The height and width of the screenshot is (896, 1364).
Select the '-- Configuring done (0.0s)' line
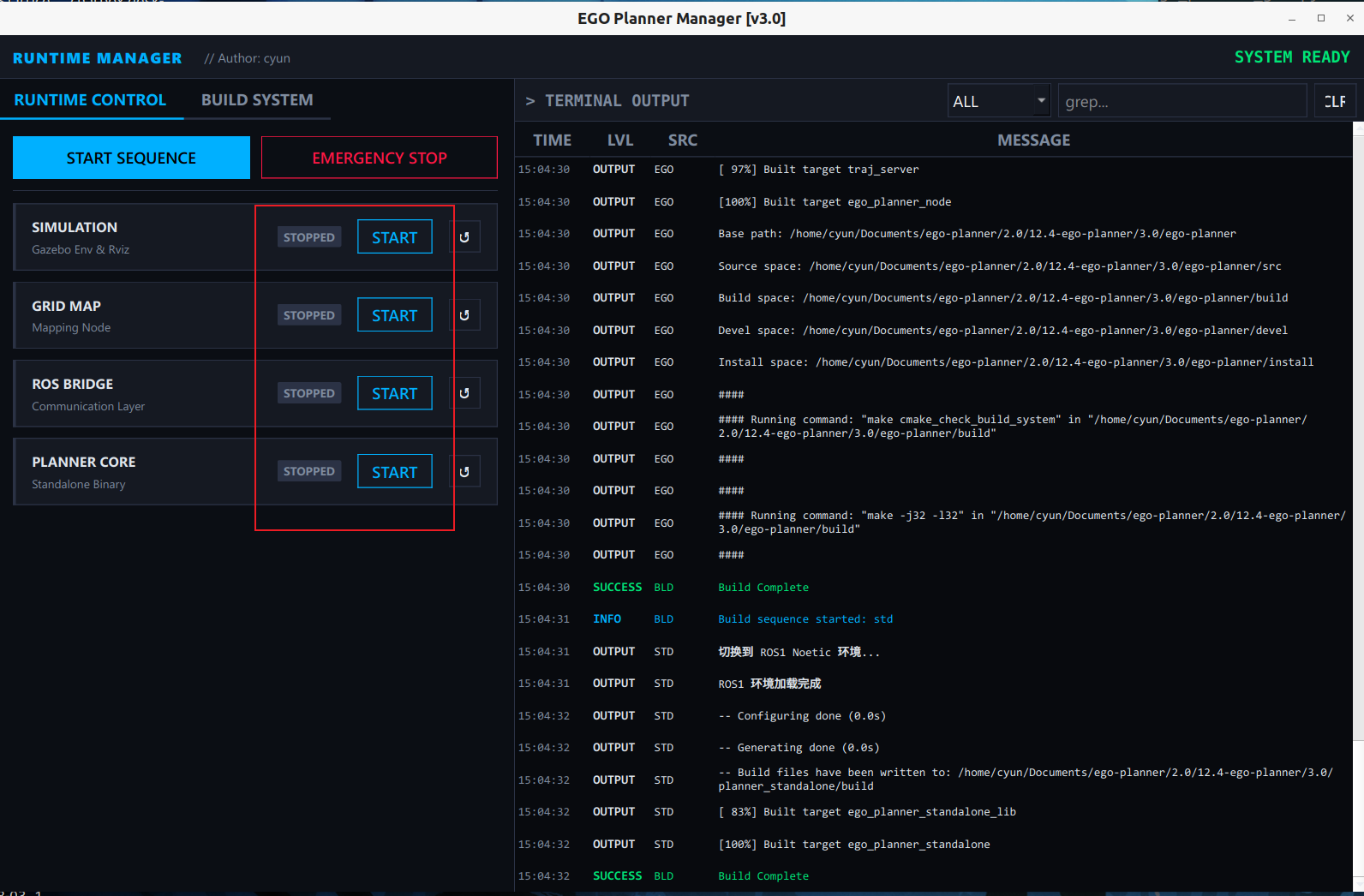click(x=802, y=716)
